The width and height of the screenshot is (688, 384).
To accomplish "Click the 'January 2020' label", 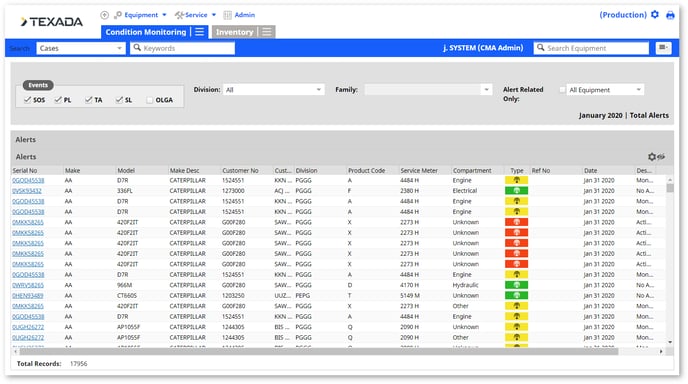I will 600,115.
